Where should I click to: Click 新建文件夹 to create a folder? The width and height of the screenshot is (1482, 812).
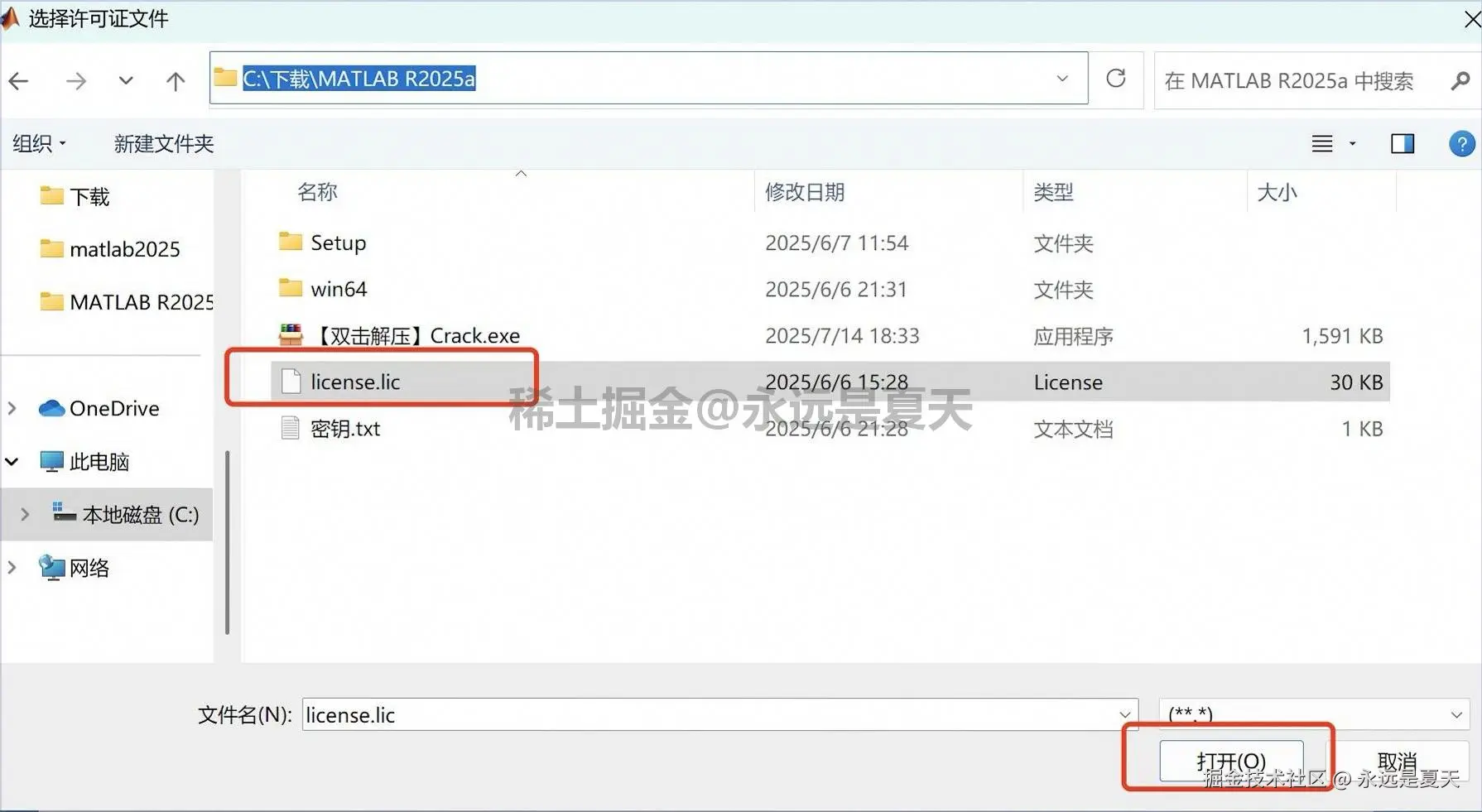(x=163, y=143)
